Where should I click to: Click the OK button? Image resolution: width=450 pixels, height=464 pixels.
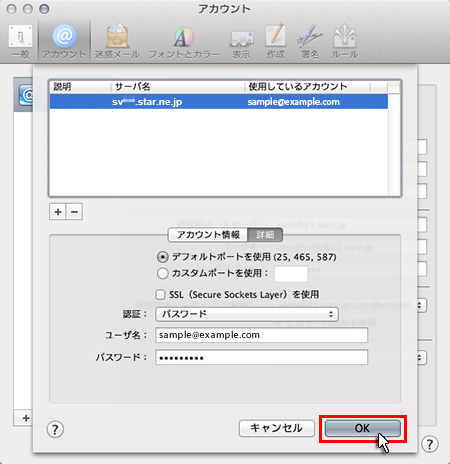tap(363, 428)
